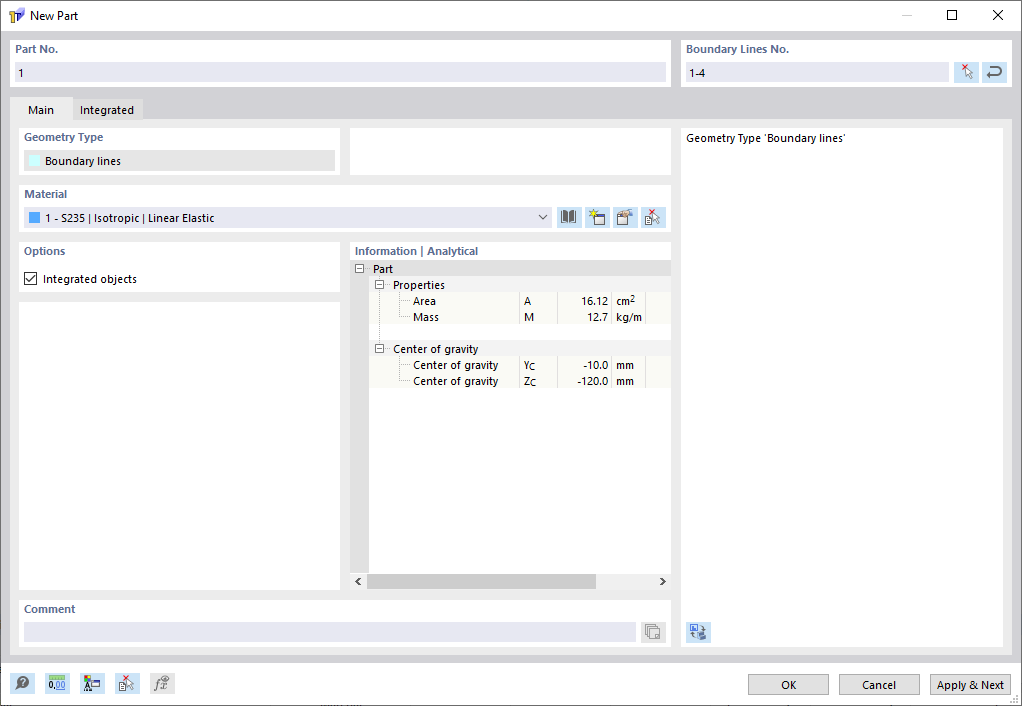Screen dimensions: 1022x706
Task: Open the material library book icon
Action: coord(569,217)
